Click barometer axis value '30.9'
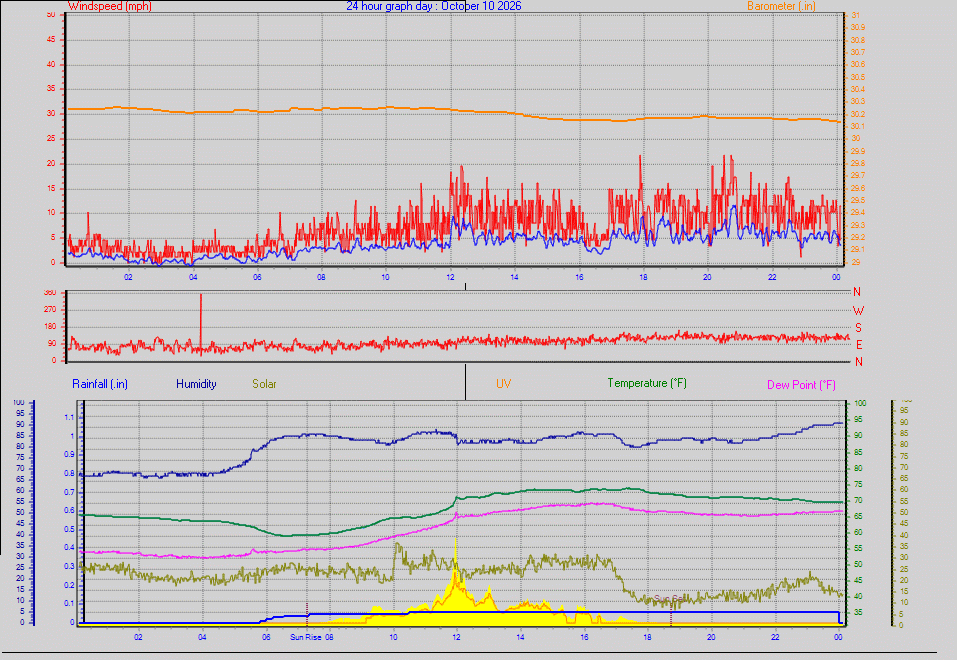 [858, 27]
